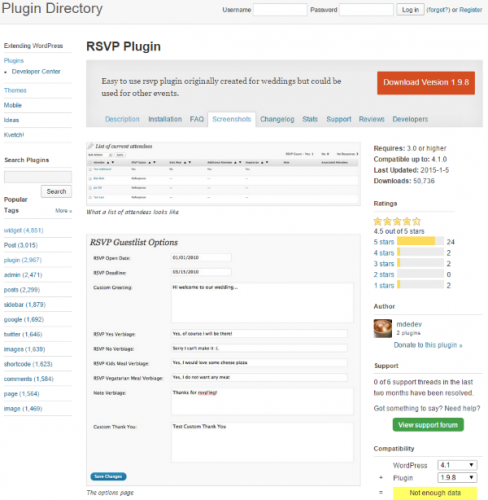Open the Reviews tab
Image resolution: width=488 pixels, height=500 pixels.
[x=372, y=119]
